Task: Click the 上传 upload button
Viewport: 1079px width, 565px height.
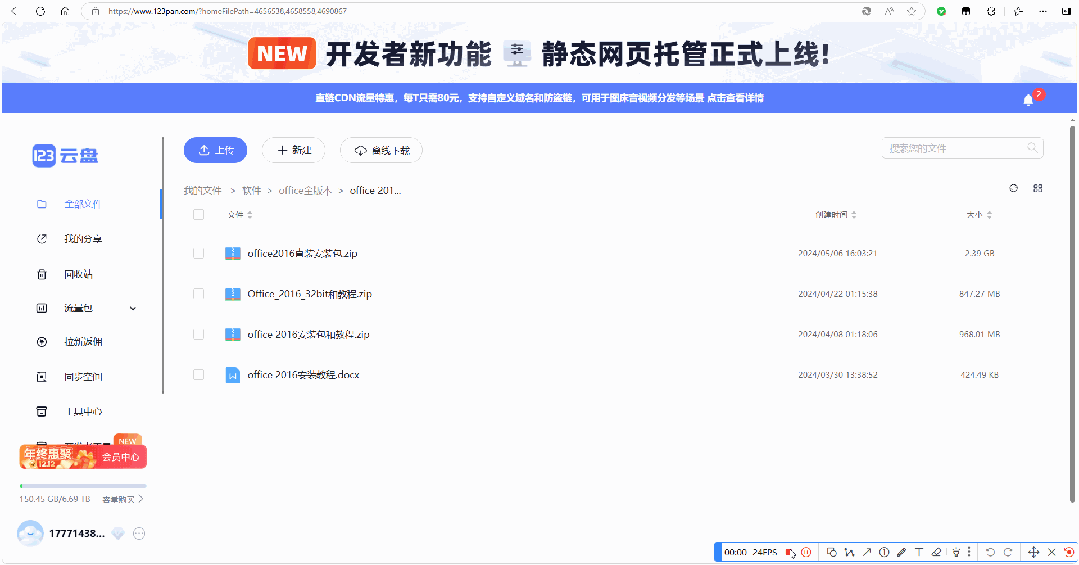Action: [215, 150]
